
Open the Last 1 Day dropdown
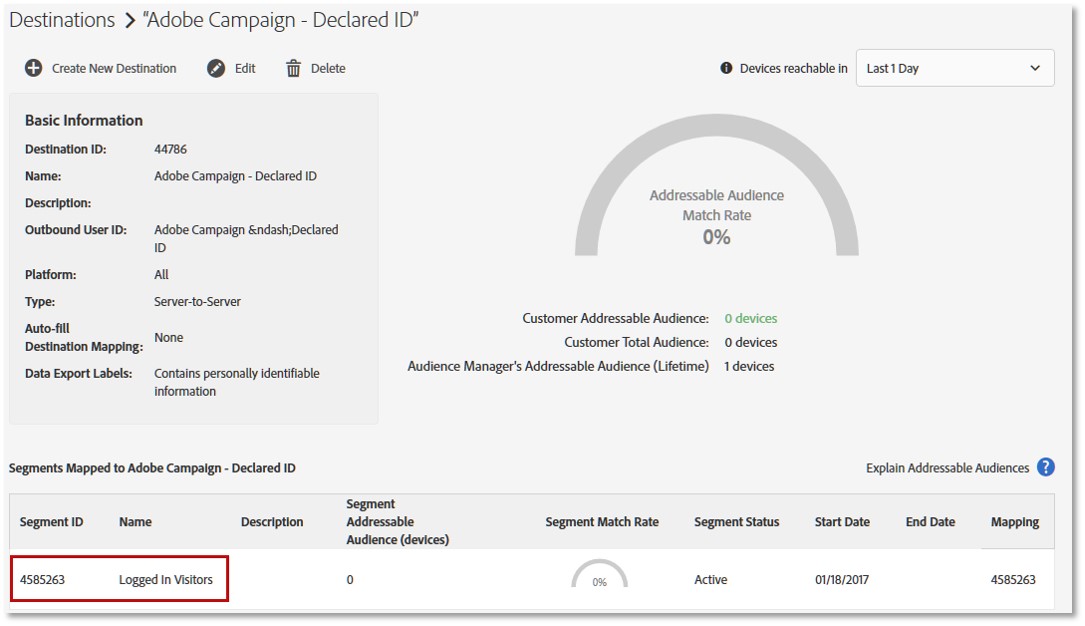[x=955, y=68]
